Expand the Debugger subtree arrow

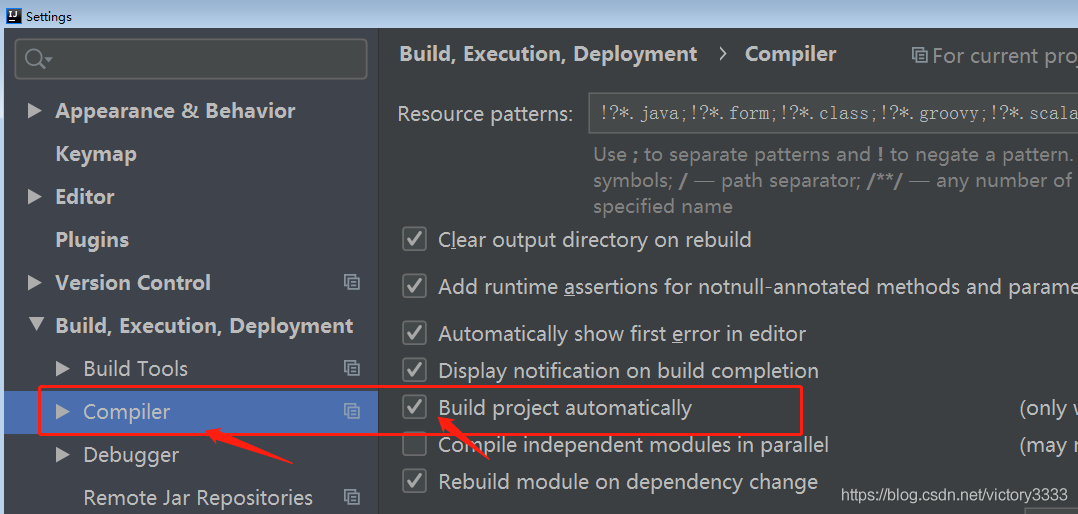click(63, 454)
